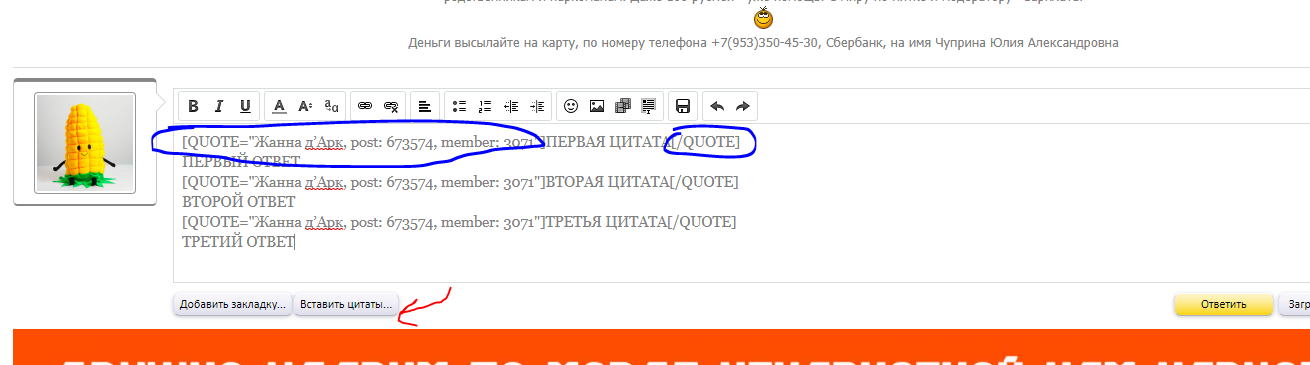Open the text color picker
The image size is (1310, 365).
[x=280, y=105]
